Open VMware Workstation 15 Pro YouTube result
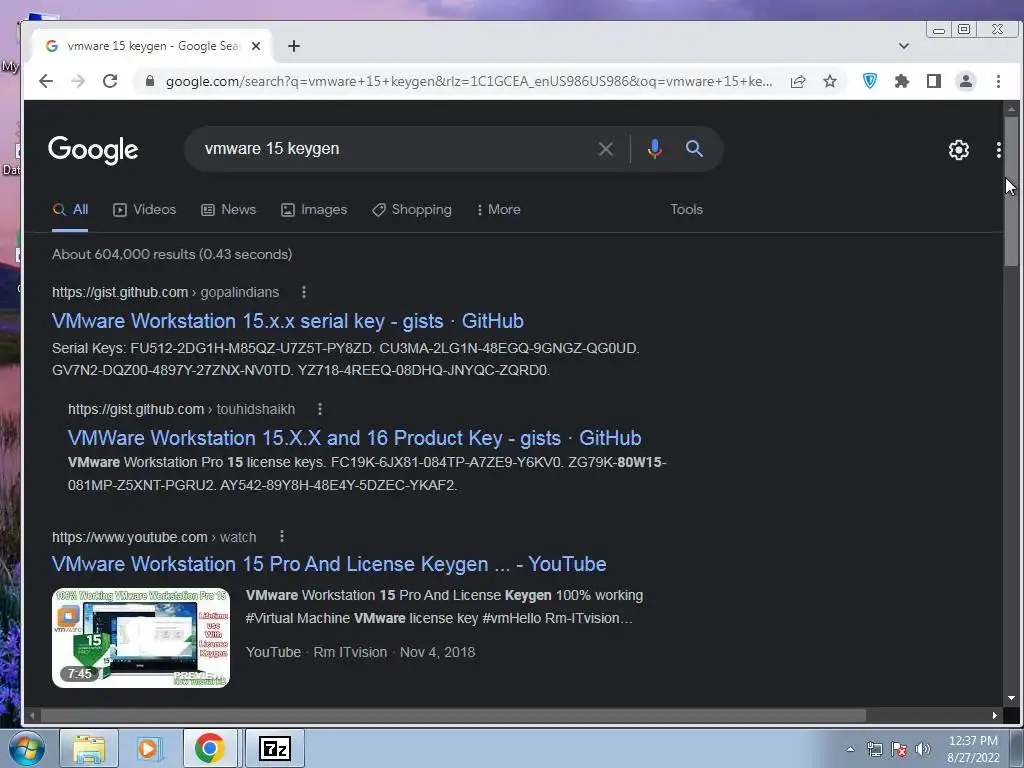The image size is (1024, 768). click(329, 564)
